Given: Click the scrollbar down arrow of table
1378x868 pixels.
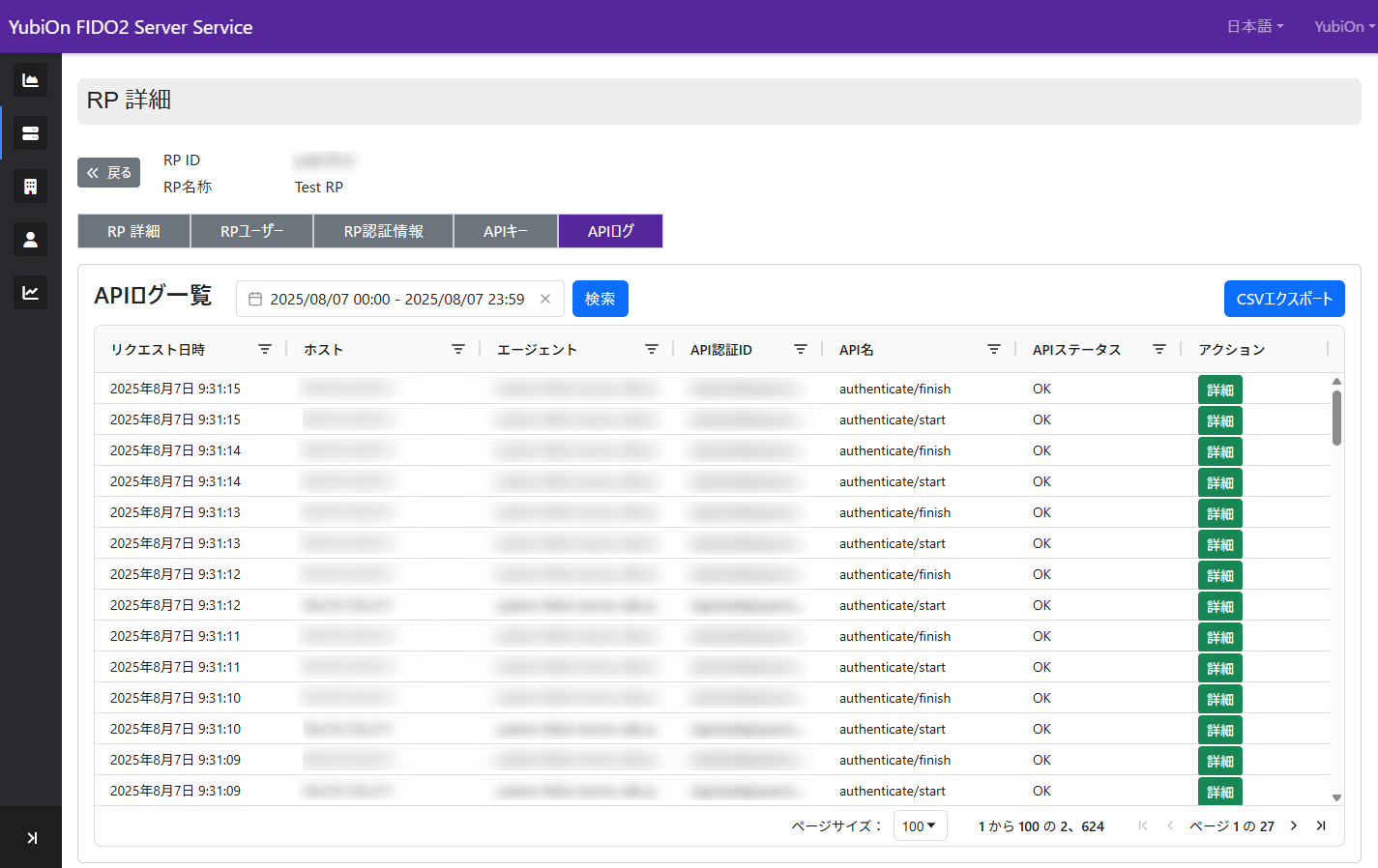Looking at the screenshot, I should point(1336,798).
